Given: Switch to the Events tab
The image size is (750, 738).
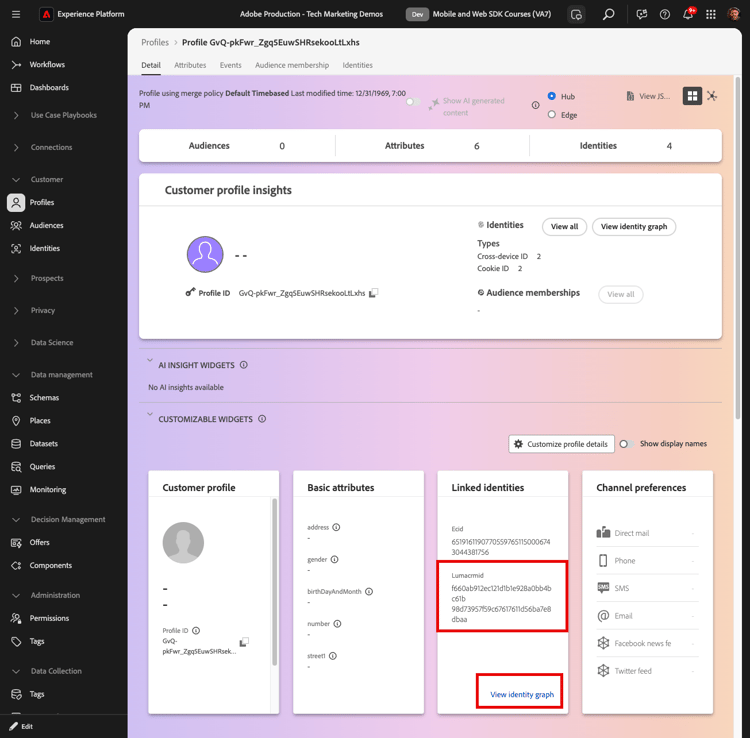Looking at the screenshot, I should coord(230,65).
